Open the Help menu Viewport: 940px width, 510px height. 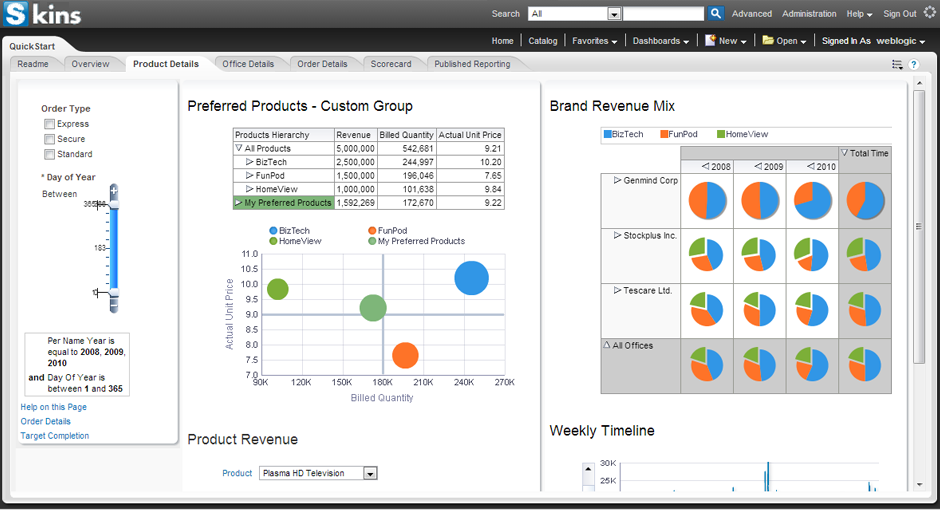pos(859,14)
